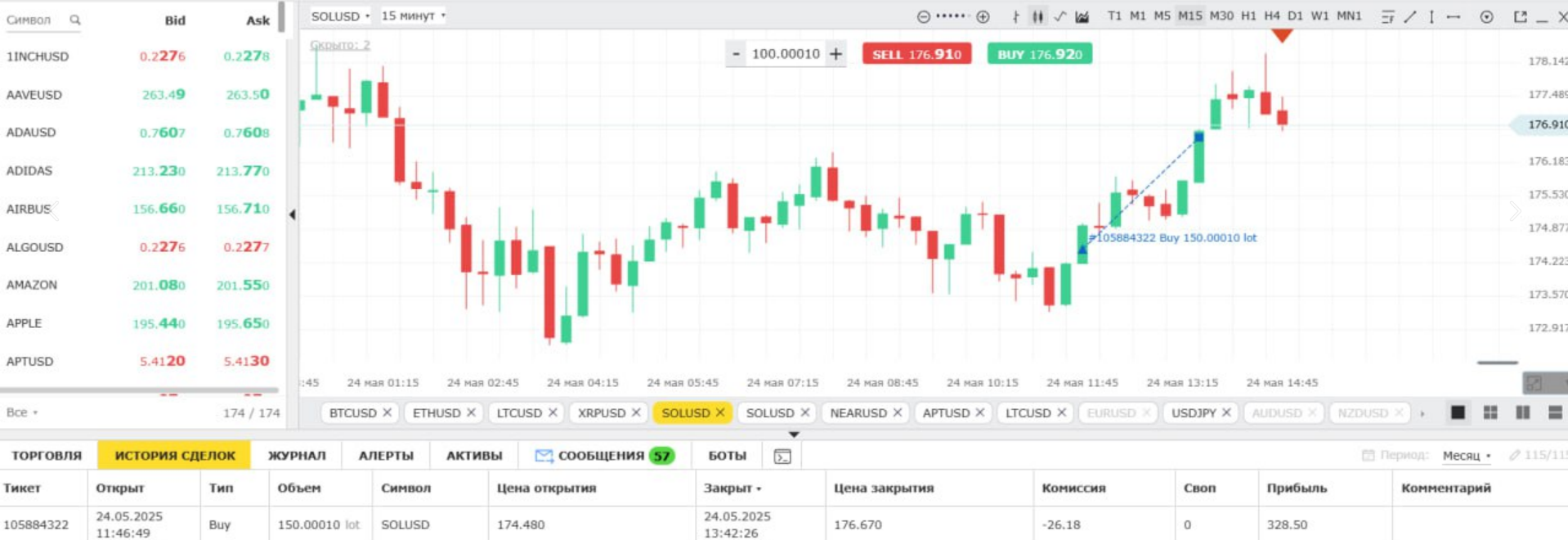Open the СООБЩЕНИЯ messages tab
1568x540 pixels.
tap(604, 456)
